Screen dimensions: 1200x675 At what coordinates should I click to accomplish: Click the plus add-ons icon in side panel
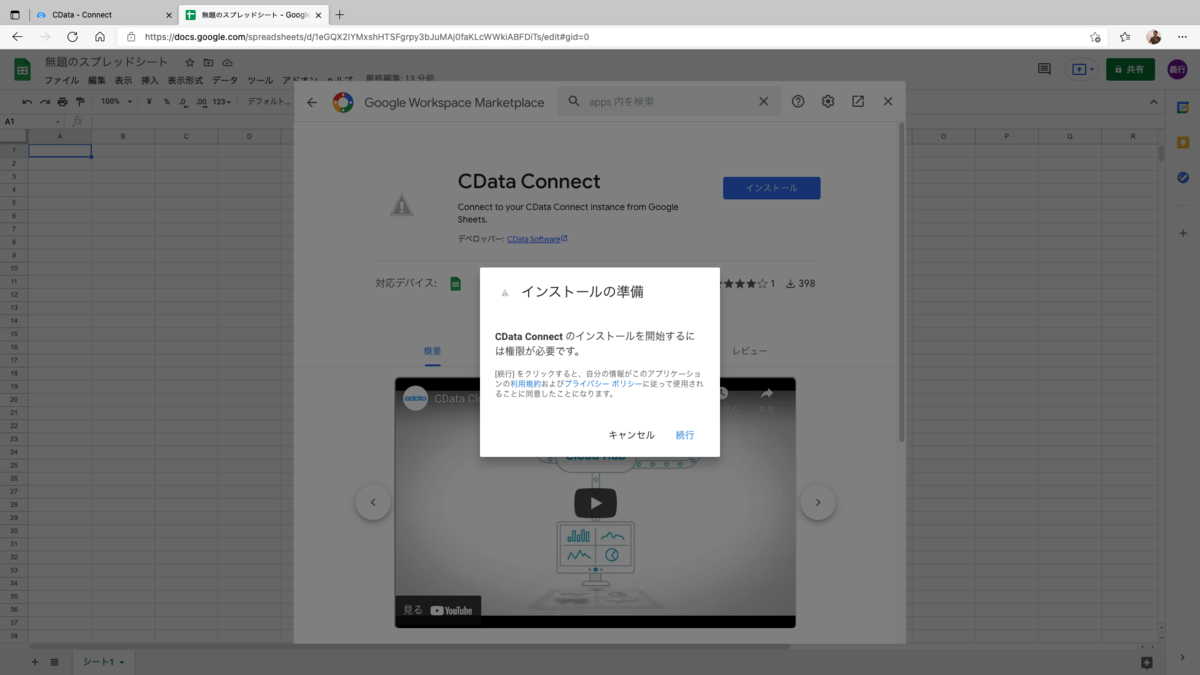pyautogui.click(x=1183, y=233)
